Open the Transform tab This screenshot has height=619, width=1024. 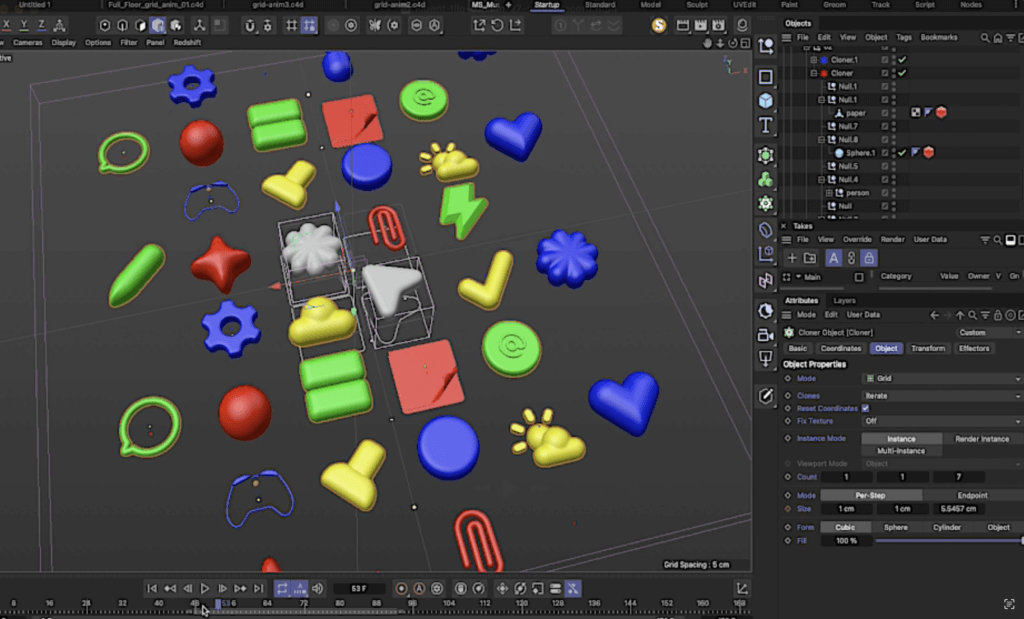pos(928,348)
